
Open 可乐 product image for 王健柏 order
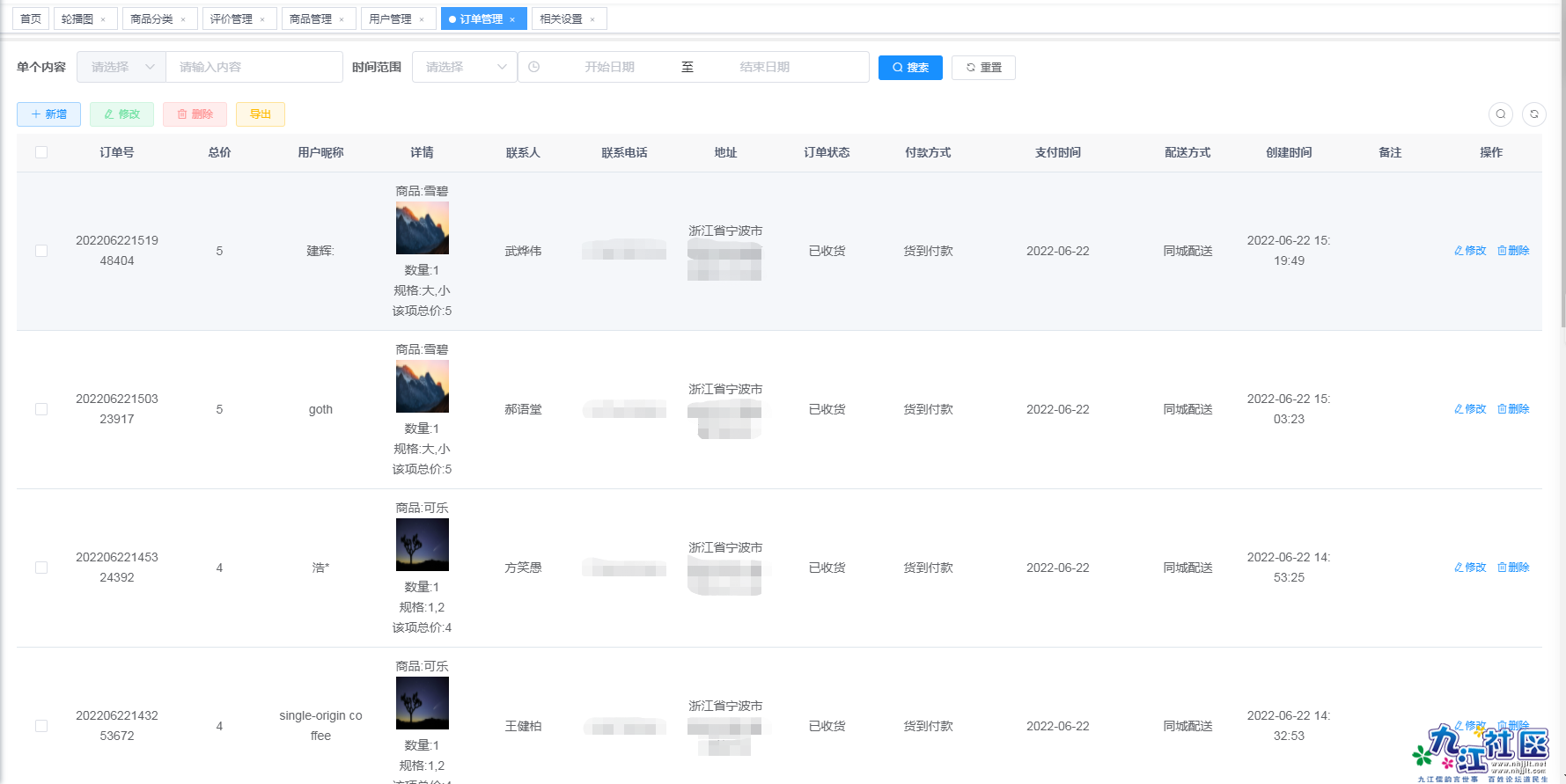(x=423, y=703)
